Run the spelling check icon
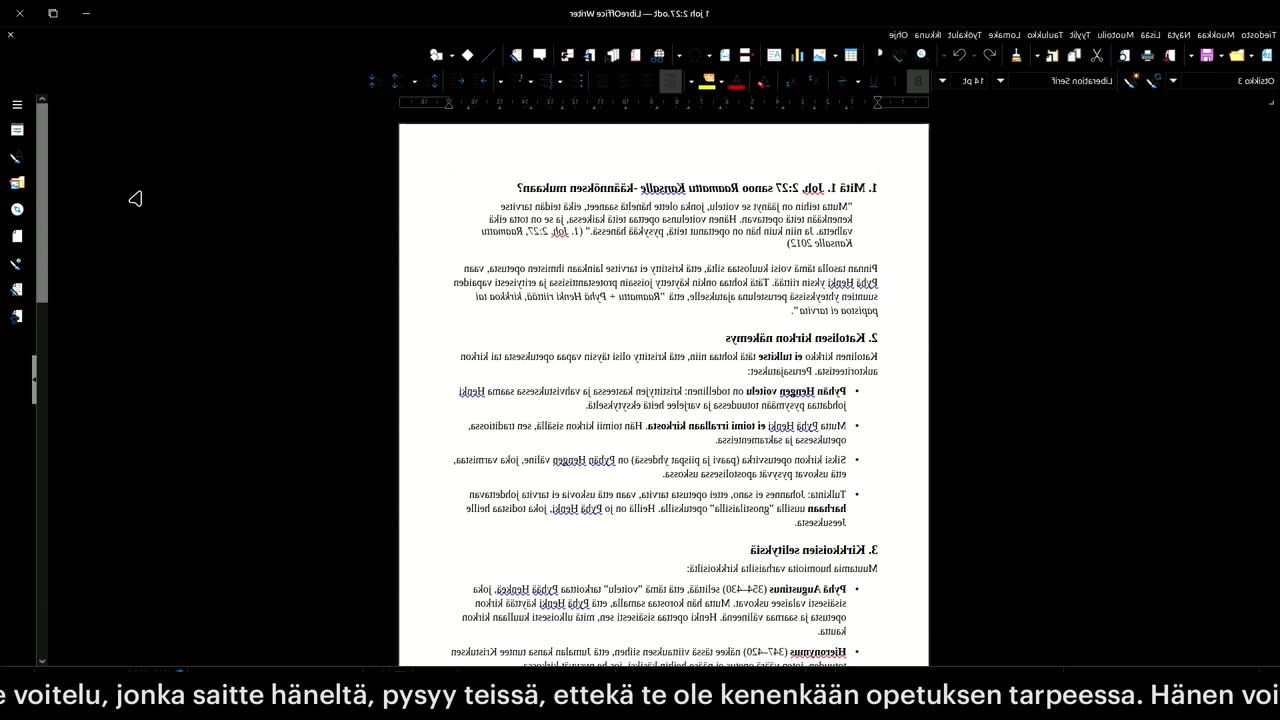 click(898, 55)
